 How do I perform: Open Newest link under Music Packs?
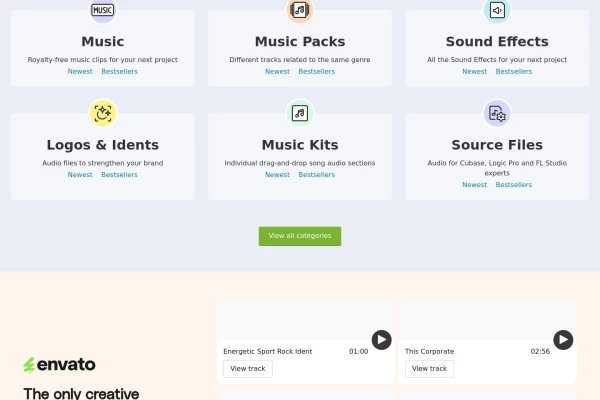click(277, 72)
